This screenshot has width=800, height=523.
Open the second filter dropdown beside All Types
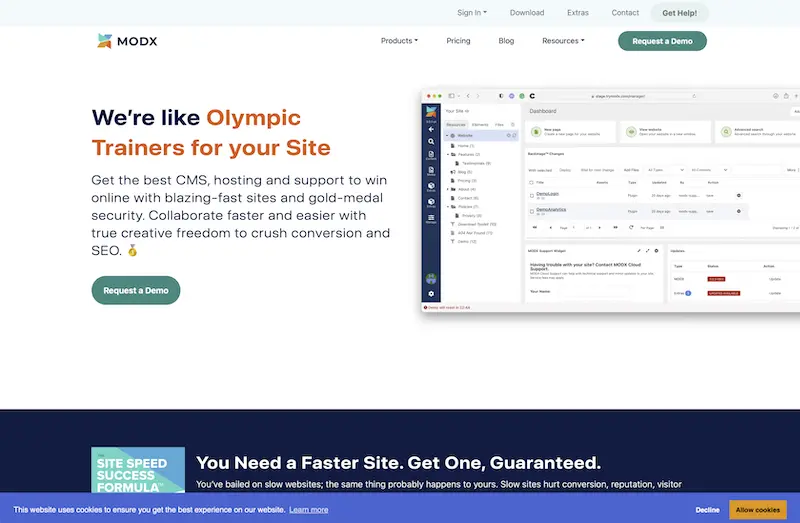(x=709, y=170)
